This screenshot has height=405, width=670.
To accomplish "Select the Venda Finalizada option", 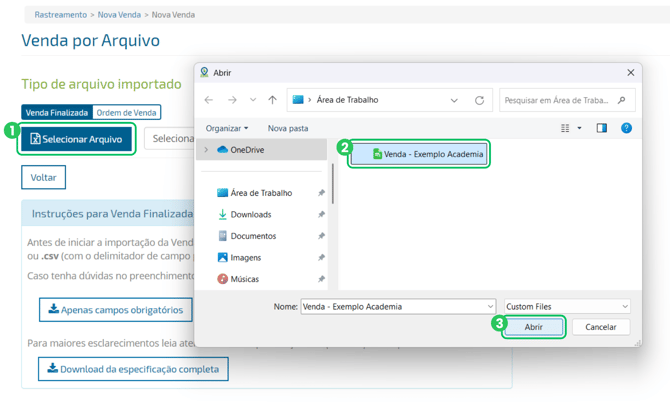I will click(x=57, y=113).
